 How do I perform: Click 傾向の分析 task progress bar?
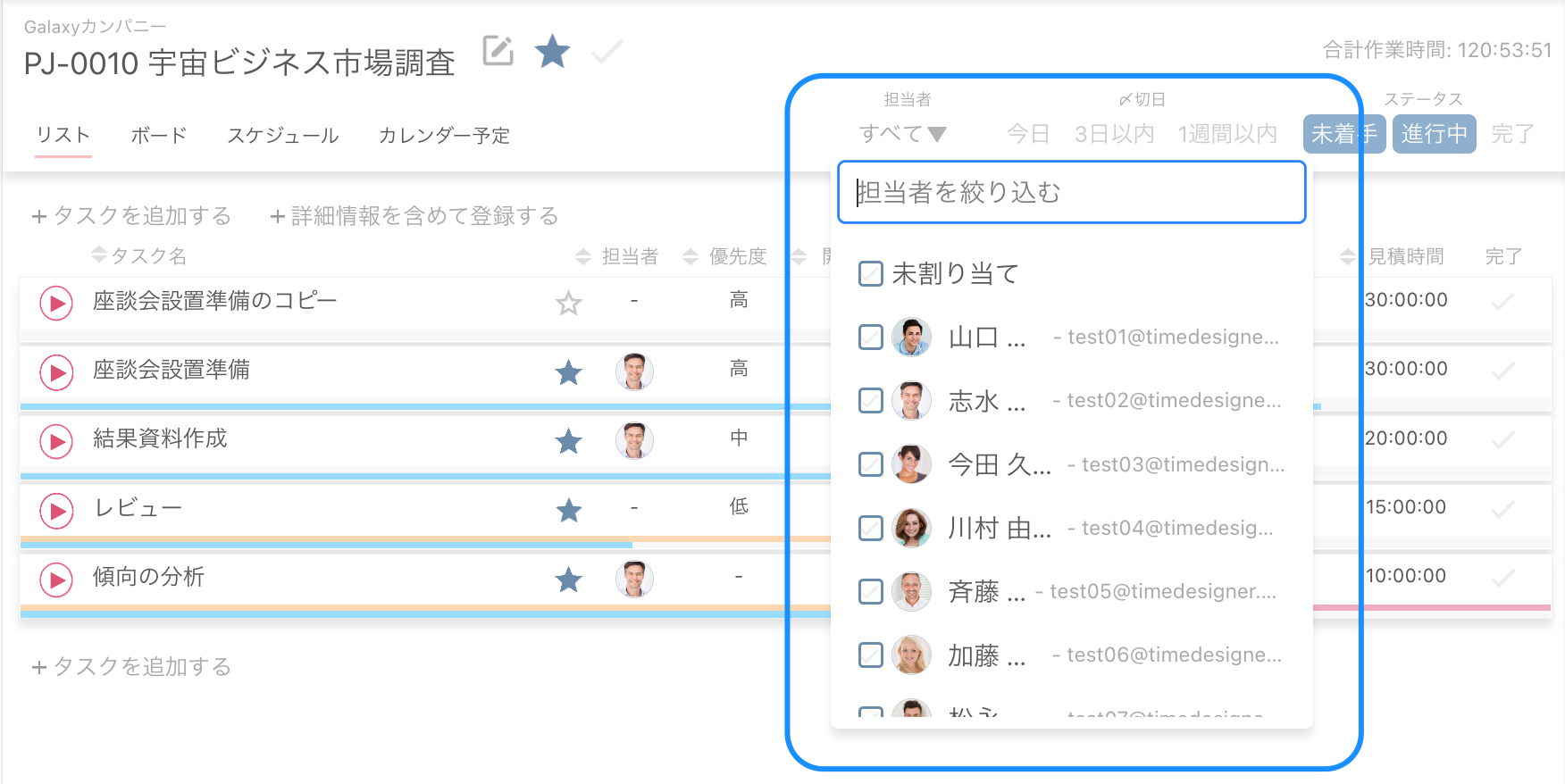[425, 611]
